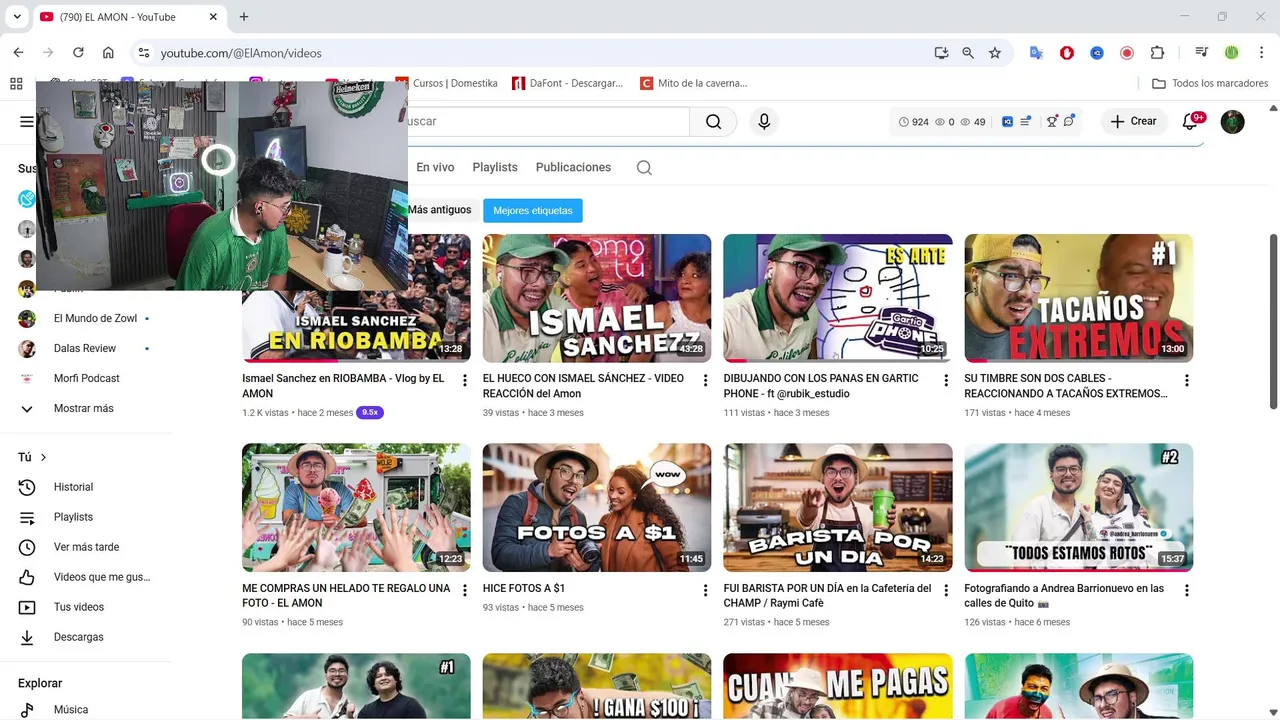Start voice search with the microphone
This screenshot has height=720, width=1280.
[x=764, y=121]
